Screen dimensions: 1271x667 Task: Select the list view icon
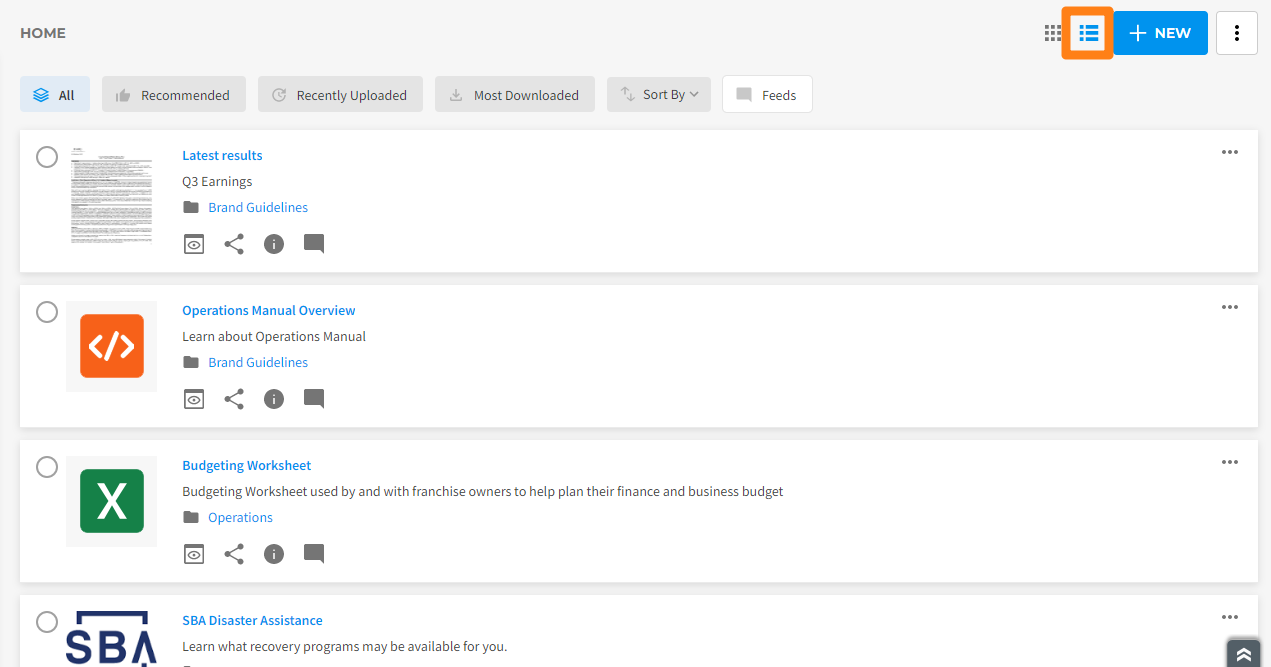(x=1088, y=33)
